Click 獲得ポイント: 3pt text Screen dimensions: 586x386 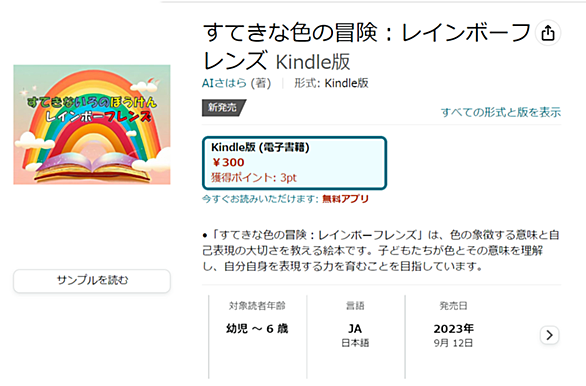254,177
